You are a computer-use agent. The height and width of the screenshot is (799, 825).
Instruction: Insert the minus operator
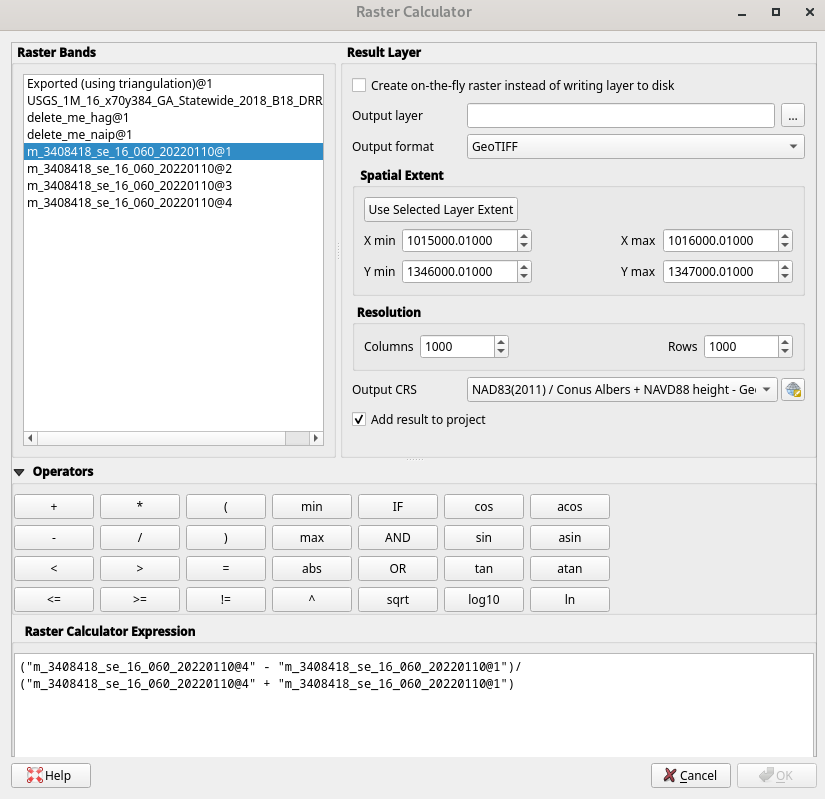[54, 538]
